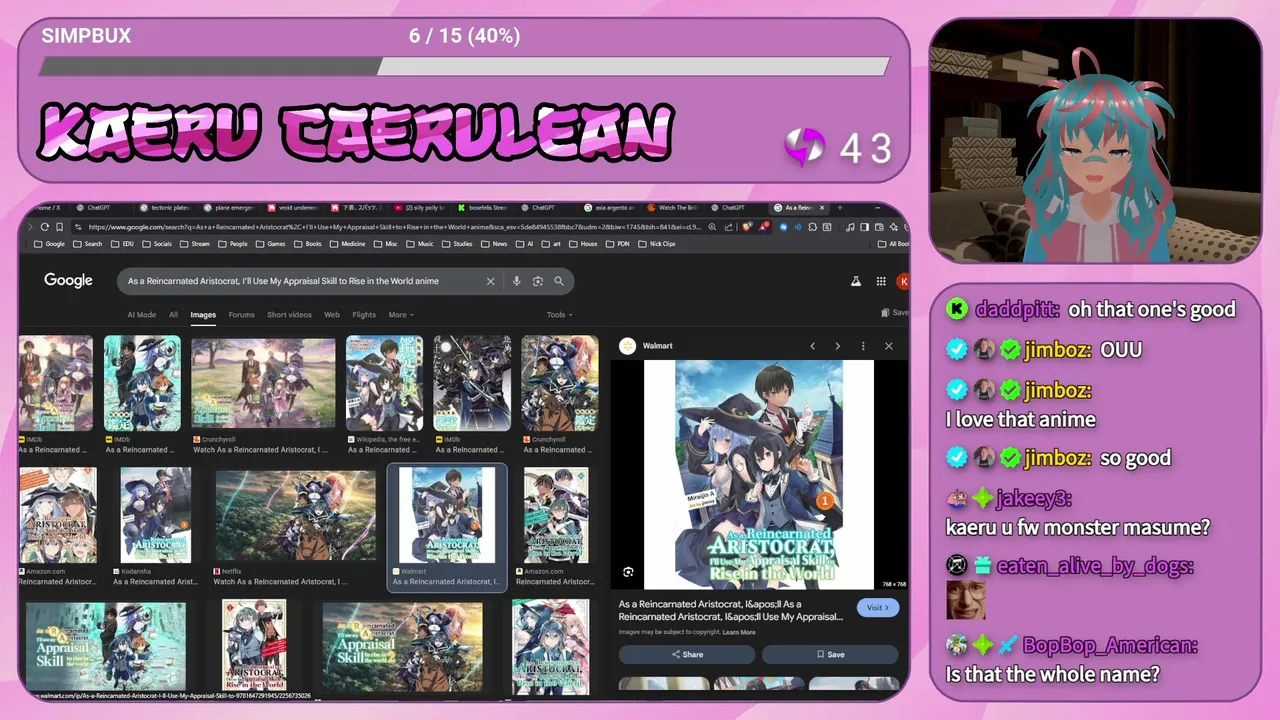
Task: Open a new browser tab
Action: (x=840, y=208)
